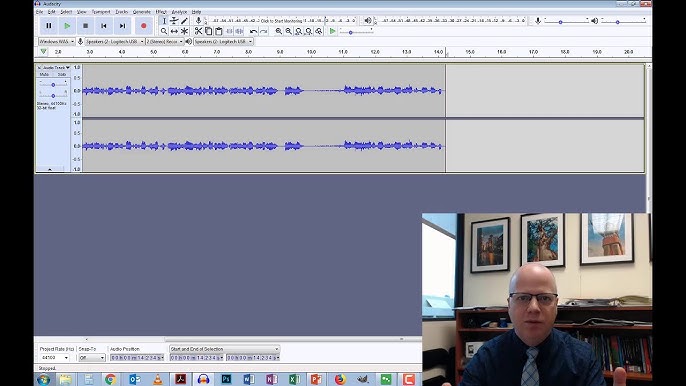Open the Generate menu
This screenshot has height=386, width=686.
pyautogui.click(x=142, y=12)
